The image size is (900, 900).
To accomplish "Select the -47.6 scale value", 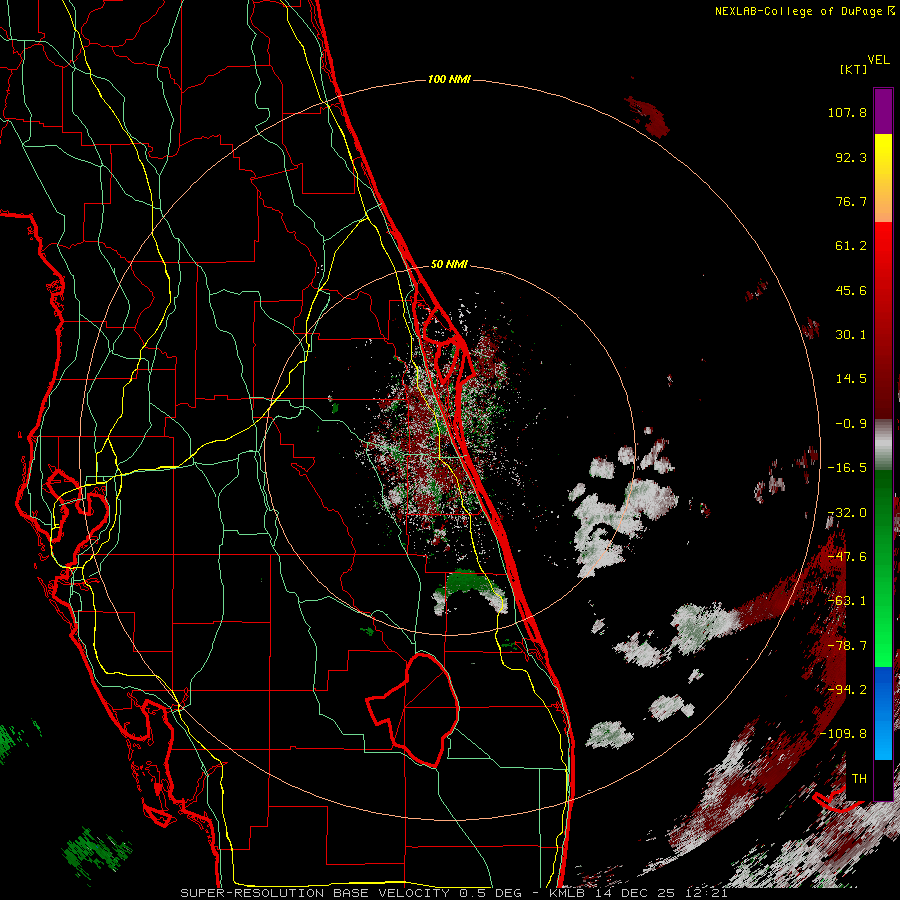I will 847,557.
